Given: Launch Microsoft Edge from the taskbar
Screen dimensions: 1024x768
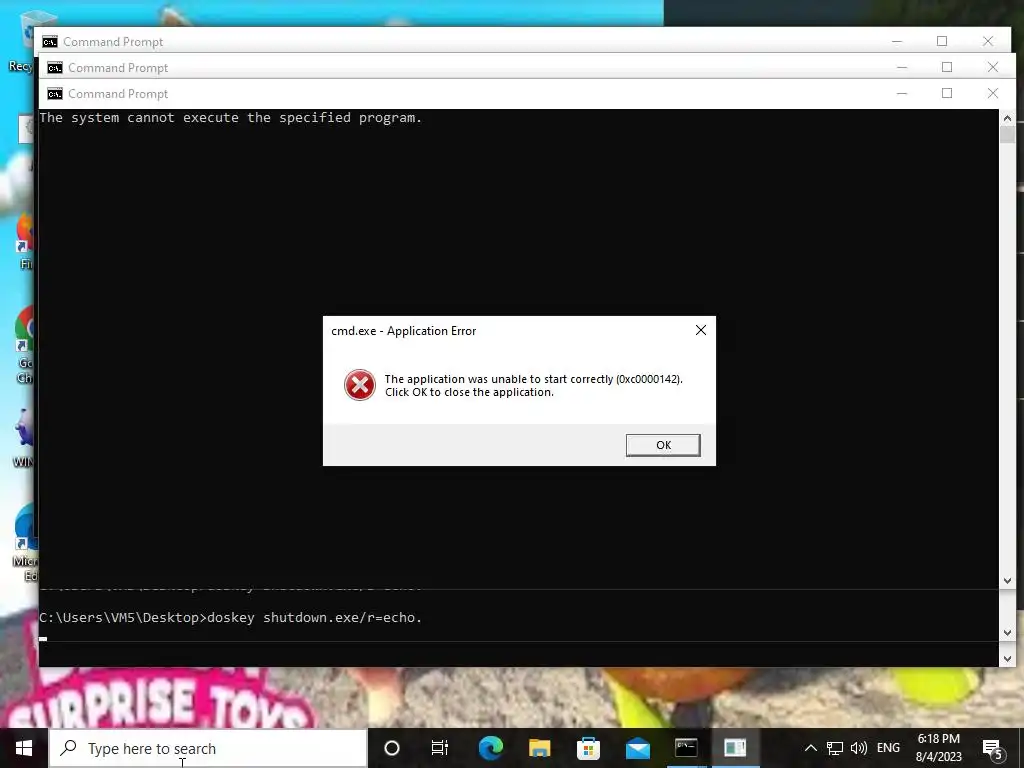Looking at the screenshot, I should pos(490,748).
